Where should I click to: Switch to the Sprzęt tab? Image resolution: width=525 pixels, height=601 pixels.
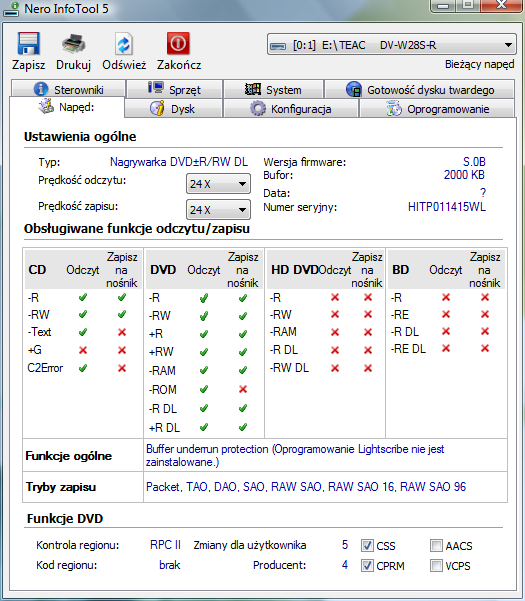[x=175, y=89]
